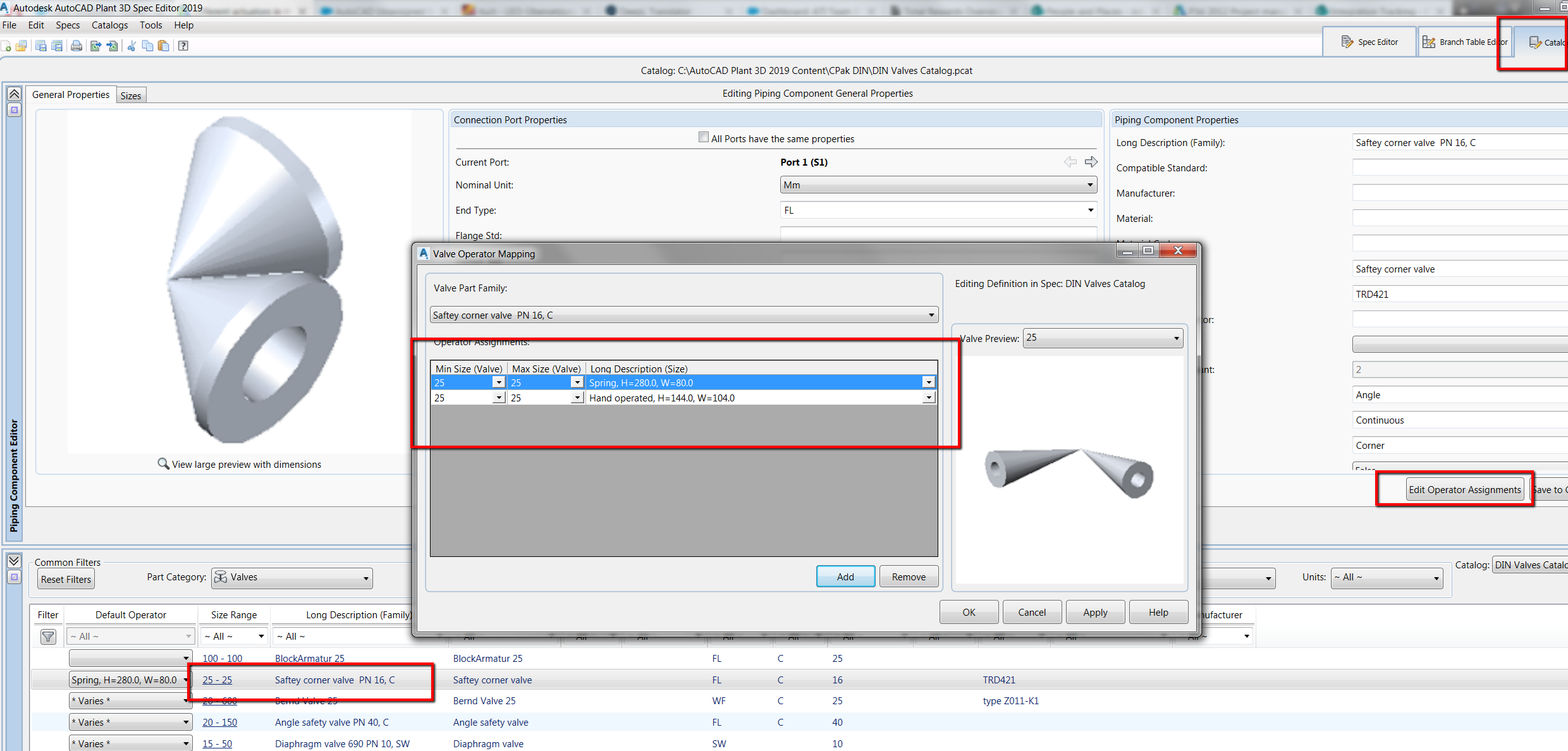
Task: Open the File menu
Action: click(x=9, y=25)
